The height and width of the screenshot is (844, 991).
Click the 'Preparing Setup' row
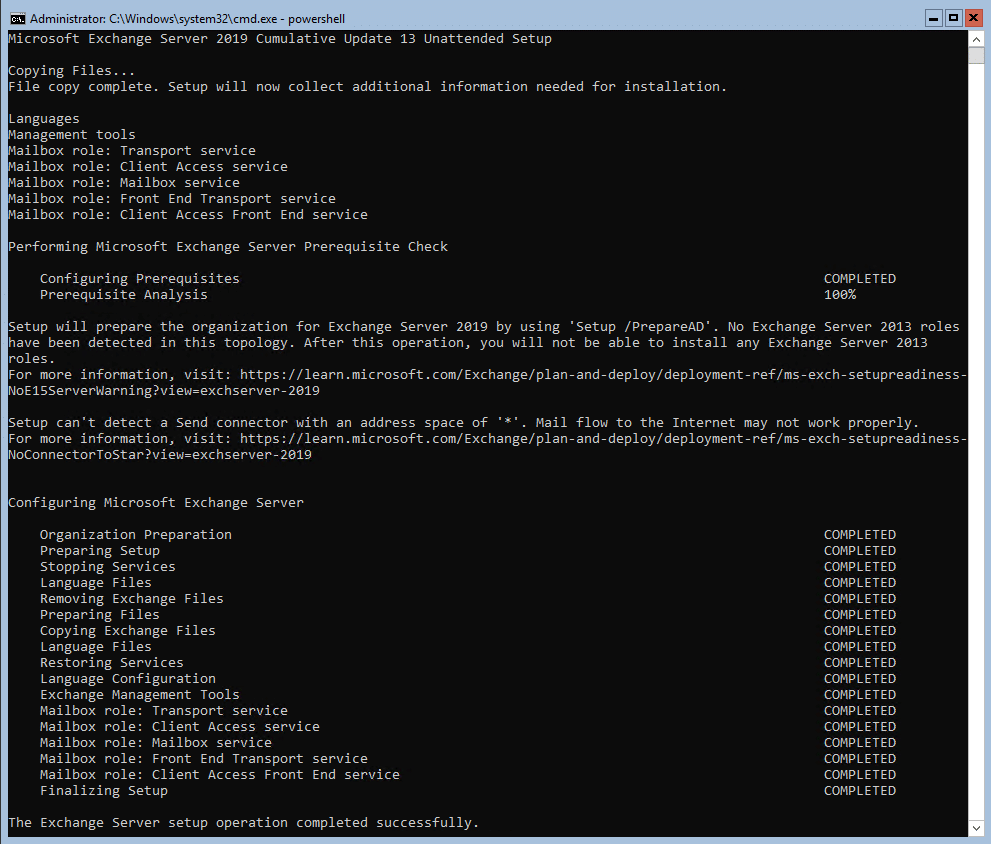point(468,551)
